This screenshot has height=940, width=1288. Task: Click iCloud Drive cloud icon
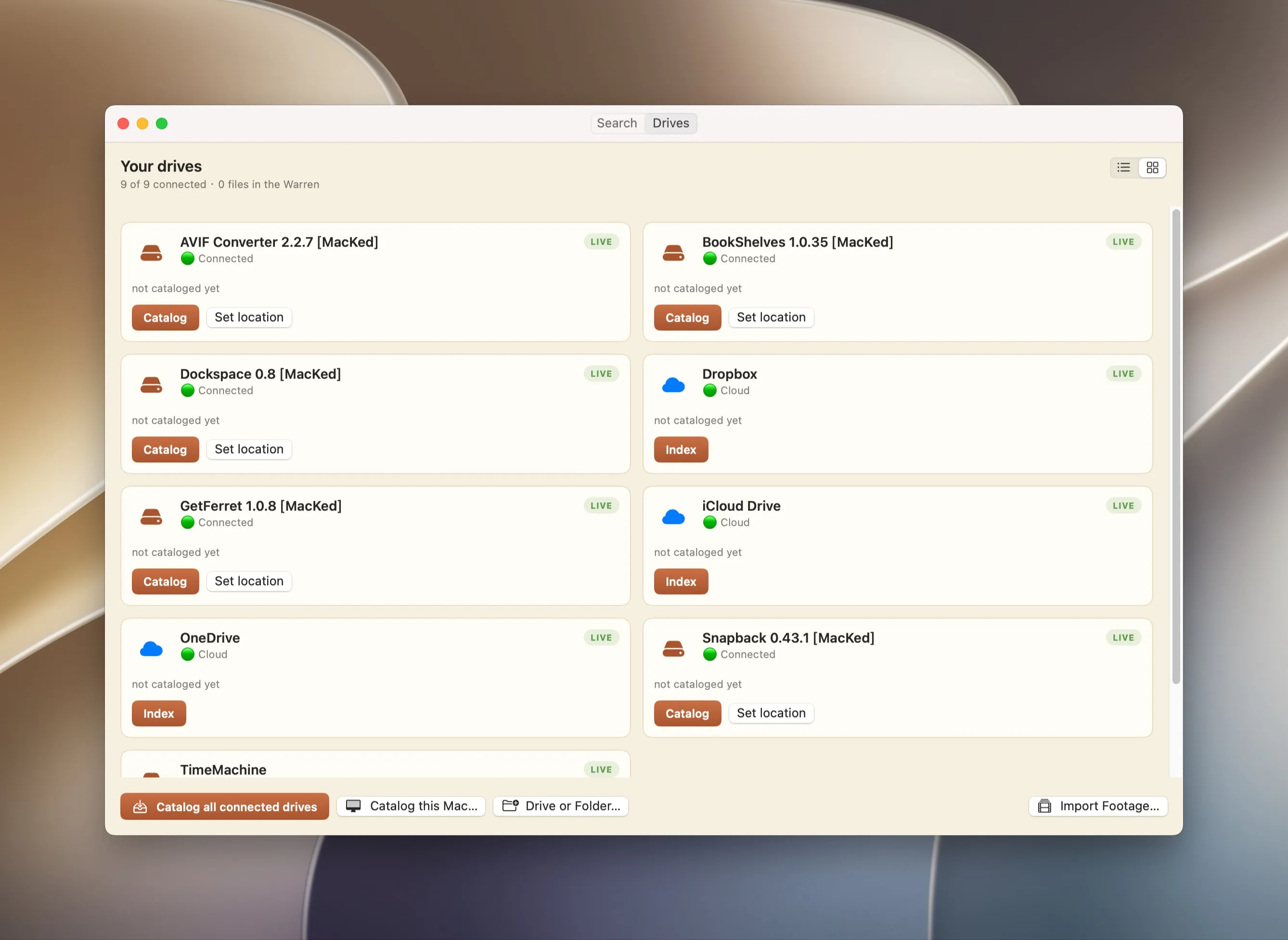673,517
